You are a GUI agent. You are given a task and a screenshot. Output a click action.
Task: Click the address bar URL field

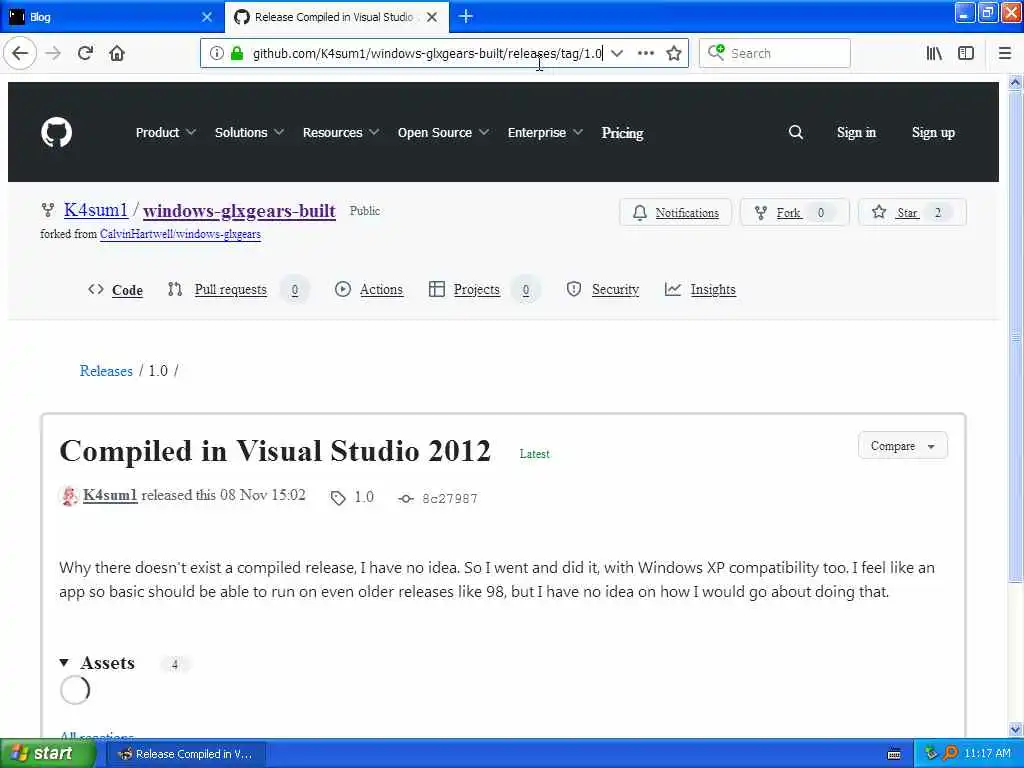click(x=427, y=53)
